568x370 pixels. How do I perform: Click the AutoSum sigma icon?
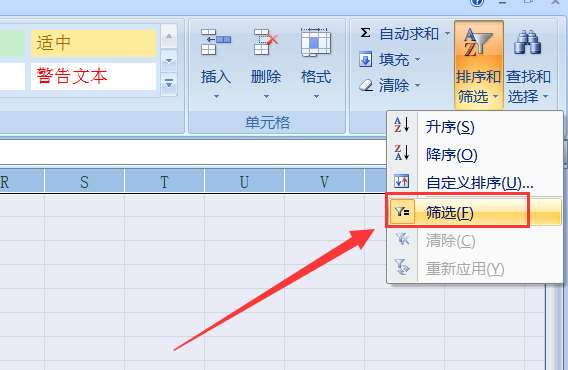pyautogui.click(x=365, y=33)
